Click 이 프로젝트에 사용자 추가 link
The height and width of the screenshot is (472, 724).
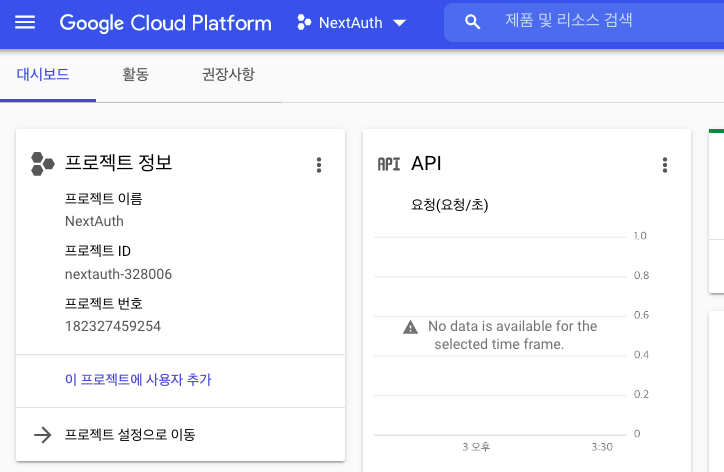[138, 380]
